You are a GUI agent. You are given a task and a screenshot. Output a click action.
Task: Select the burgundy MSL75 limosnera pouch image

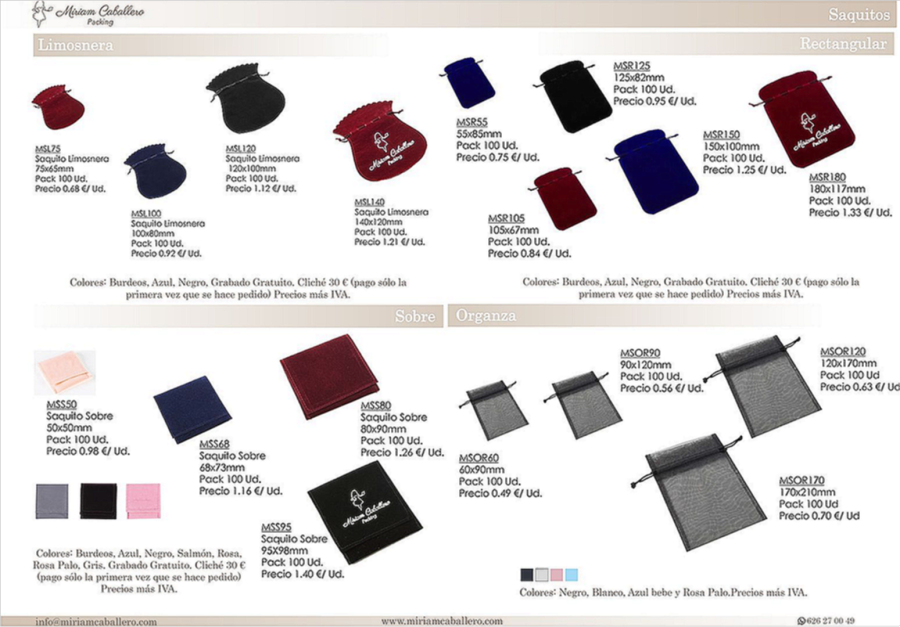tap(58, 107)
